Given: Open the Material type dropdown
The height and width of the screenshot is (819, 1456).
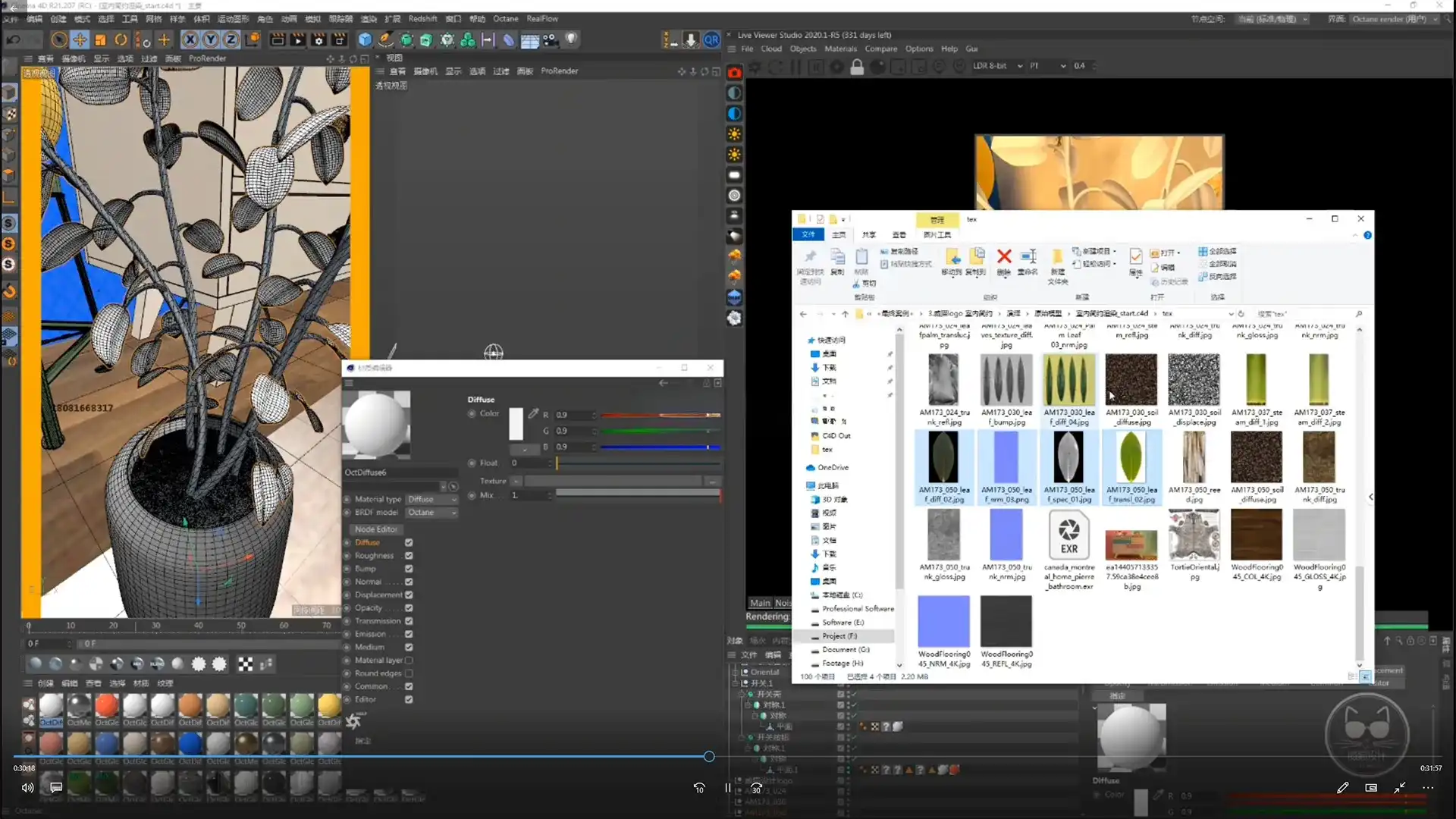Looking at the screenshot, I should 431,500.
